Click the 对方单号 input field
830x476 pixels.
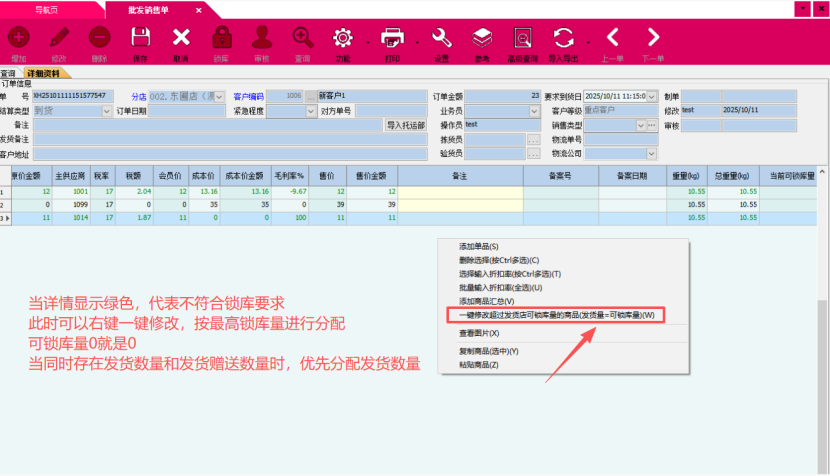(391, 111)
